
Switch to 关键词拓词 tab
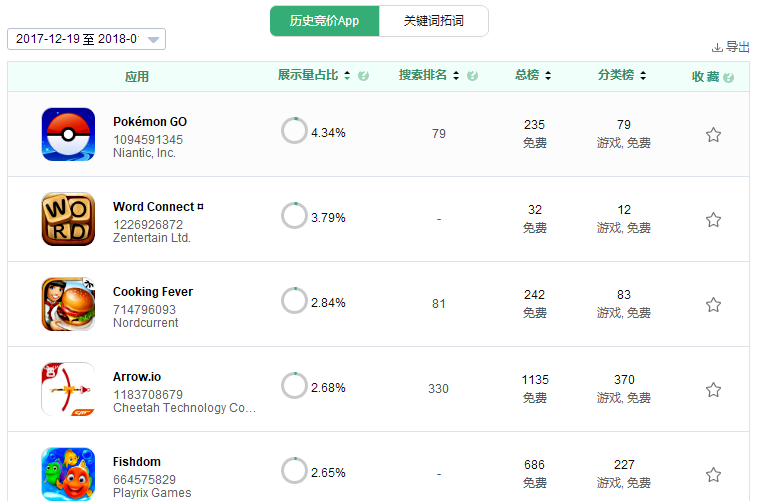[x=433, y=21]
